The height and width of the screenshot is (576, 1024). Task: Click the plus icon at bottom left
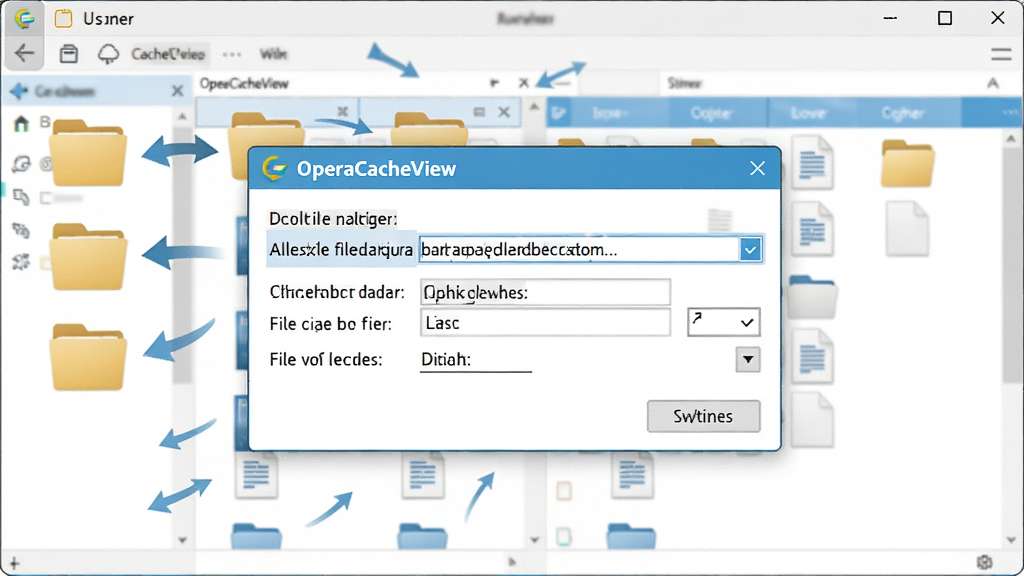tap(14, 563)
